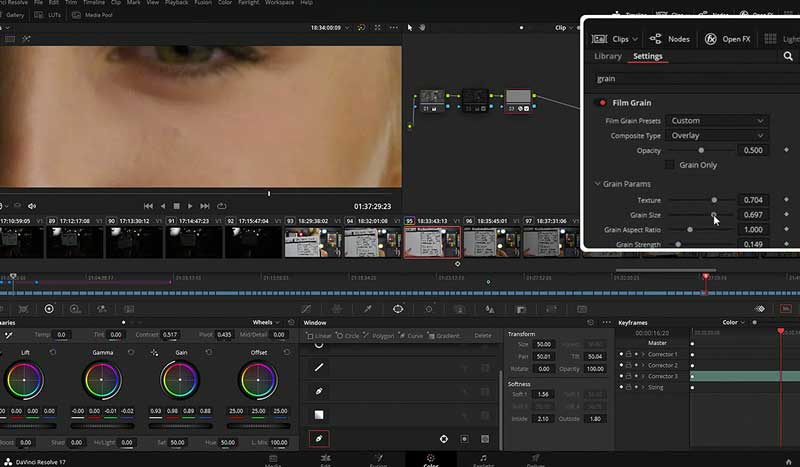Open viewer three-dot options menu

tap(394, 28)
